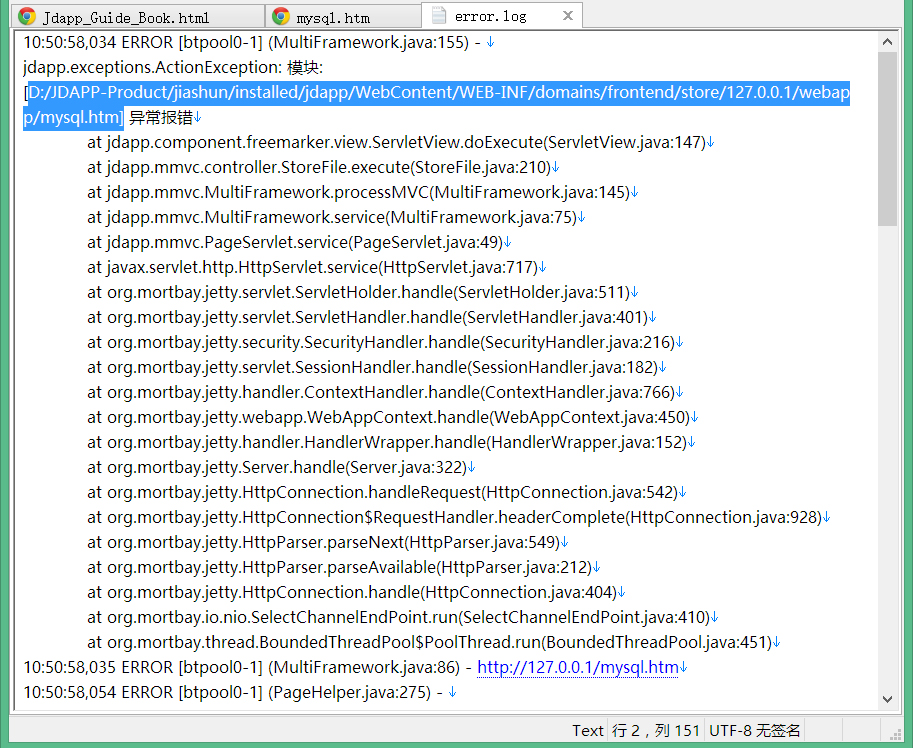Place cursor on the BoundedThreadPool stack line
Image resolution: width=913 pixels, height=748 pixels.
[430, 642]
